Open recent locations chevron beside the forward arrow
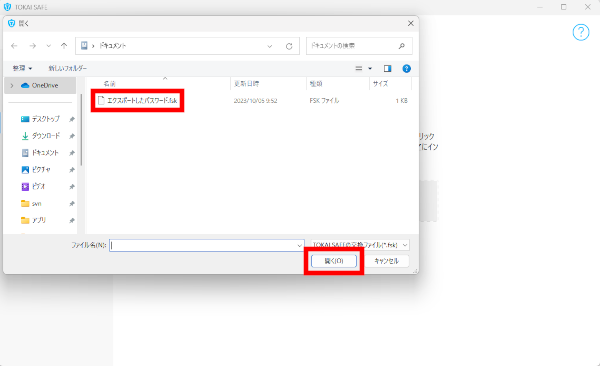 49,46
